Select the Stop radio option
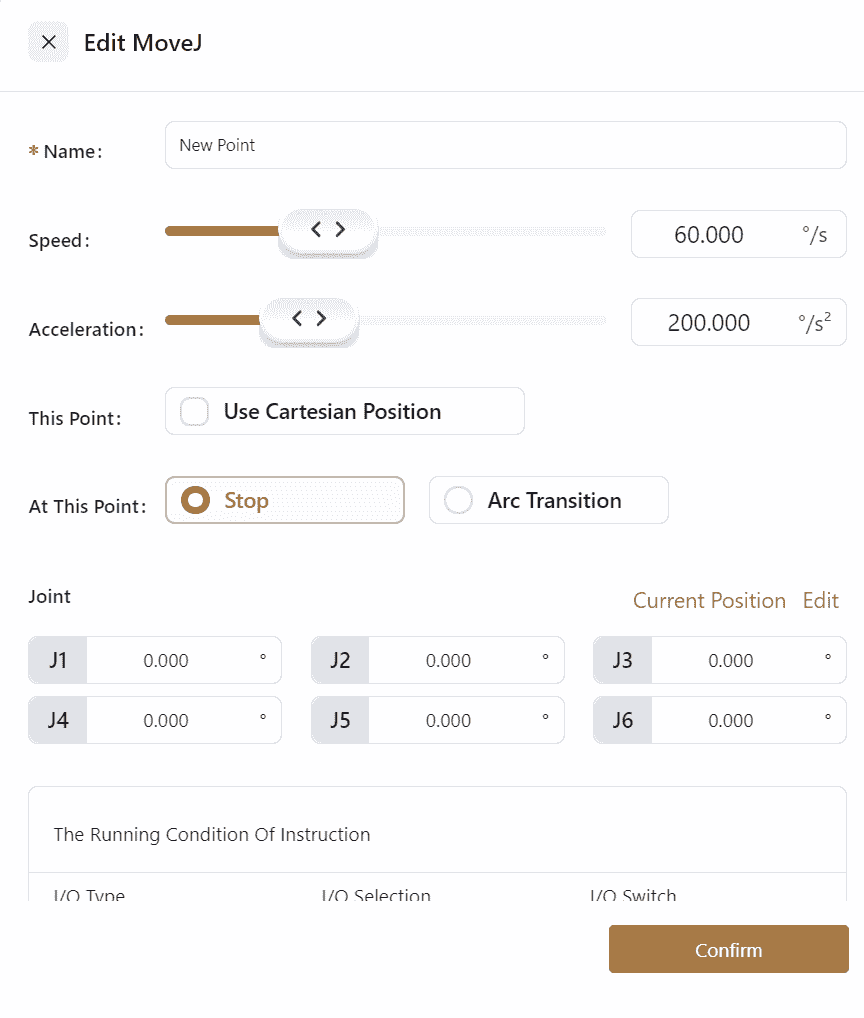Viewport: 864px width, 1018px height. click(x=198, y=500)
